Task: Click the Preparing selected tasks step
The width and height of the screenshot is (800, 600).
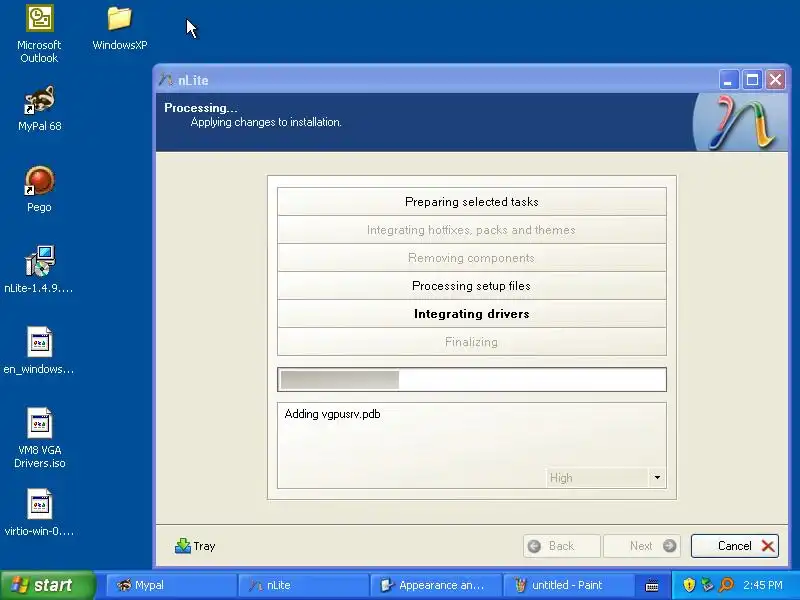Action: [x=472, y=202]
